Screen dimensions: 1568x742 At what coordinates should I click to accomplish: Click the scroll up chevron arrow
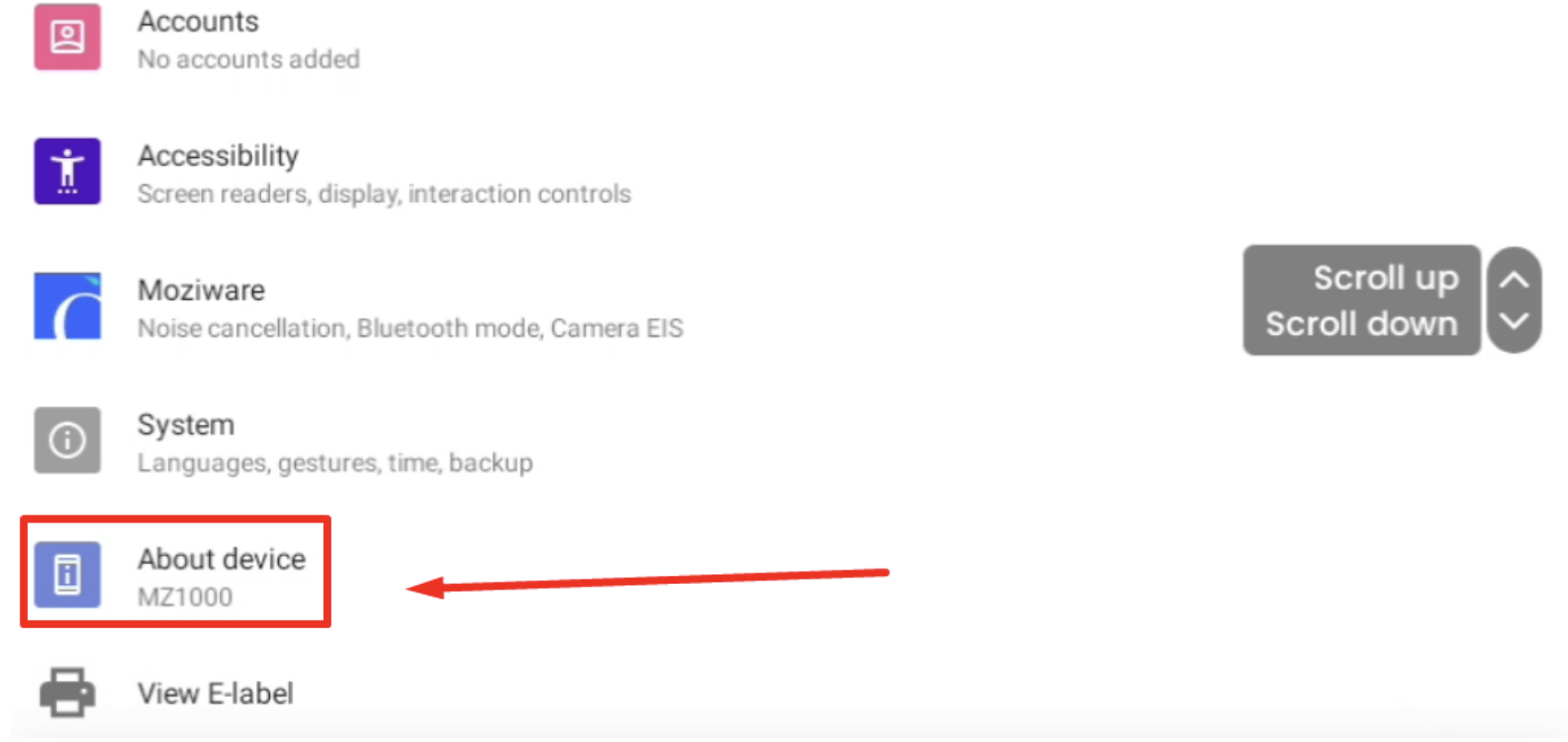(1514, 280)
